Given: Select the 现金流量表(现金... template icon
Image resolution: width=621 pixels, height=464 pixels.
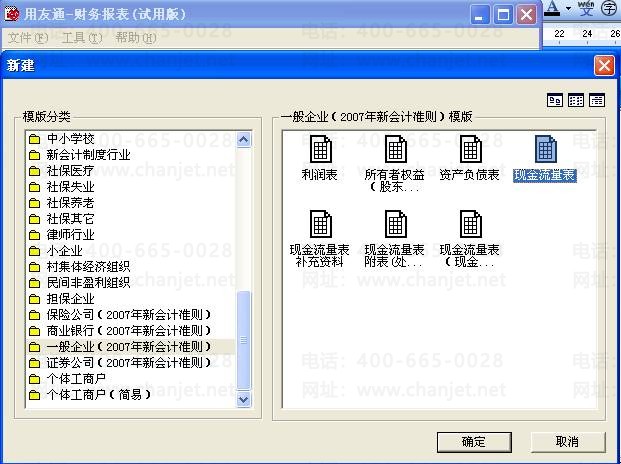Looking at the screenshot, I should point(470,224).
